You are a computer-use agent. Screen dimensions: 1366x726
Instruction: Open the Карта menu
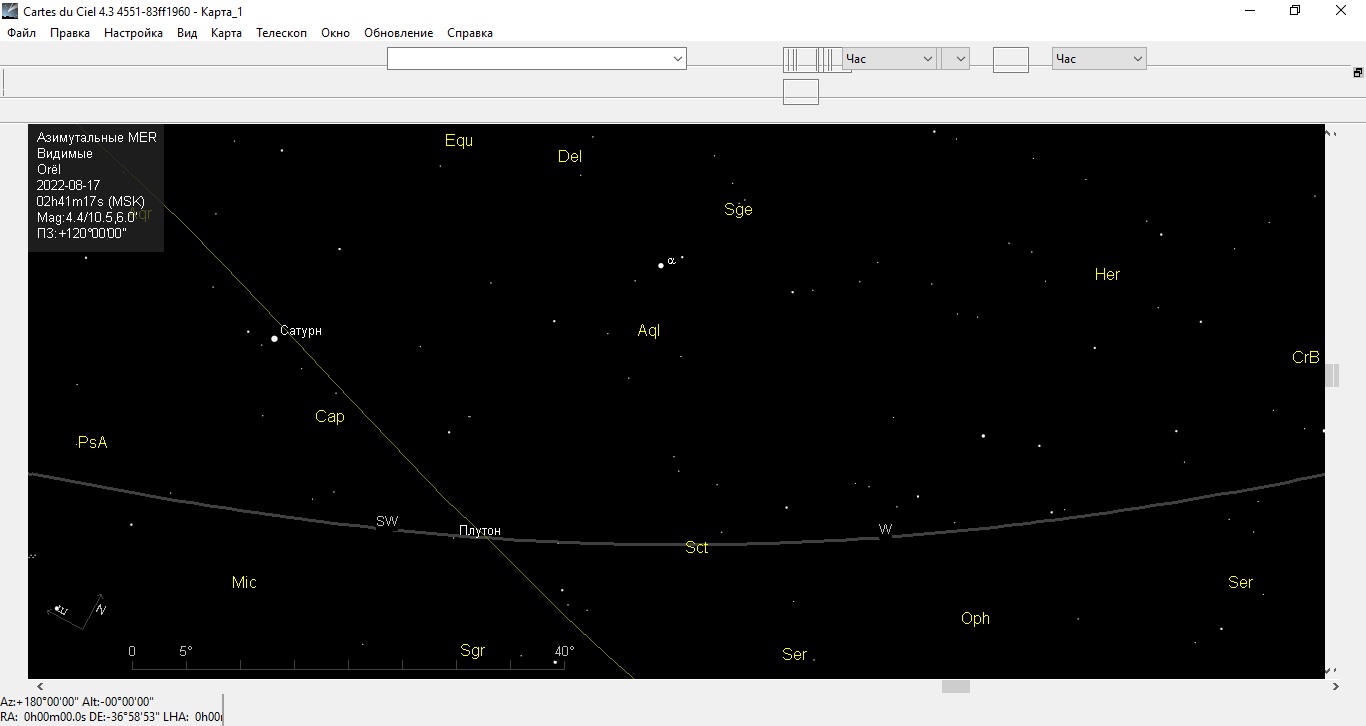pyautogui.click(x=226, y=33)
